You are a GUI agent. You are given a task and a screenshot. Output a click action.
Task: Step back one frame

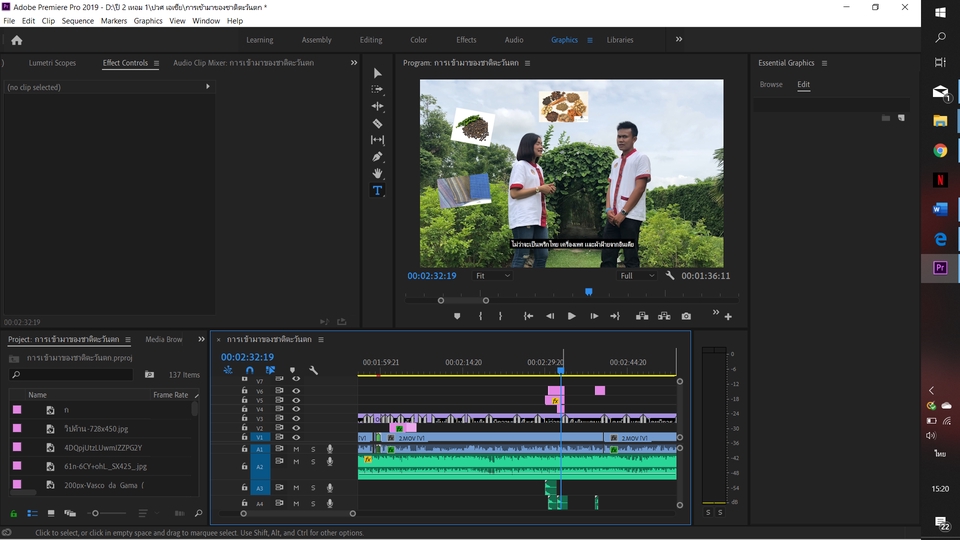tap(550, 316)
